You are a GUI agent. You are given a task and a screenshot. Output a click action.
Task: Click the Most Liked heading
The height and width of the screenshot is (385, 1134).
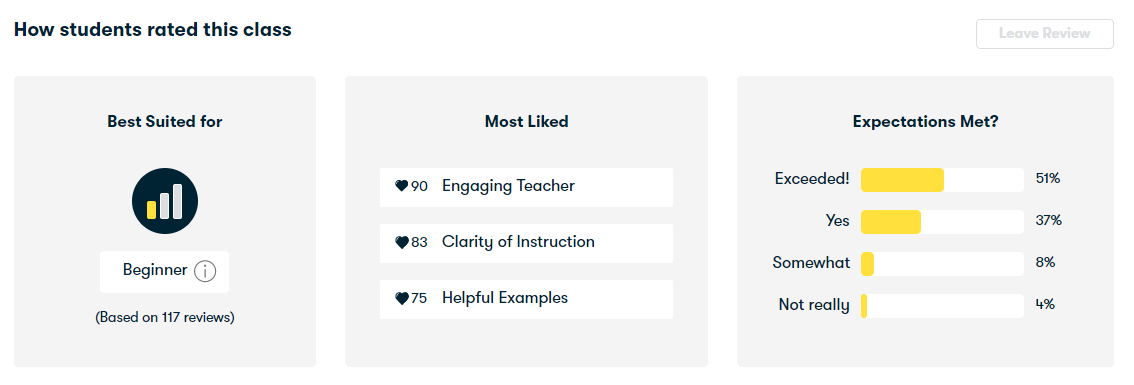click(526, 122)
